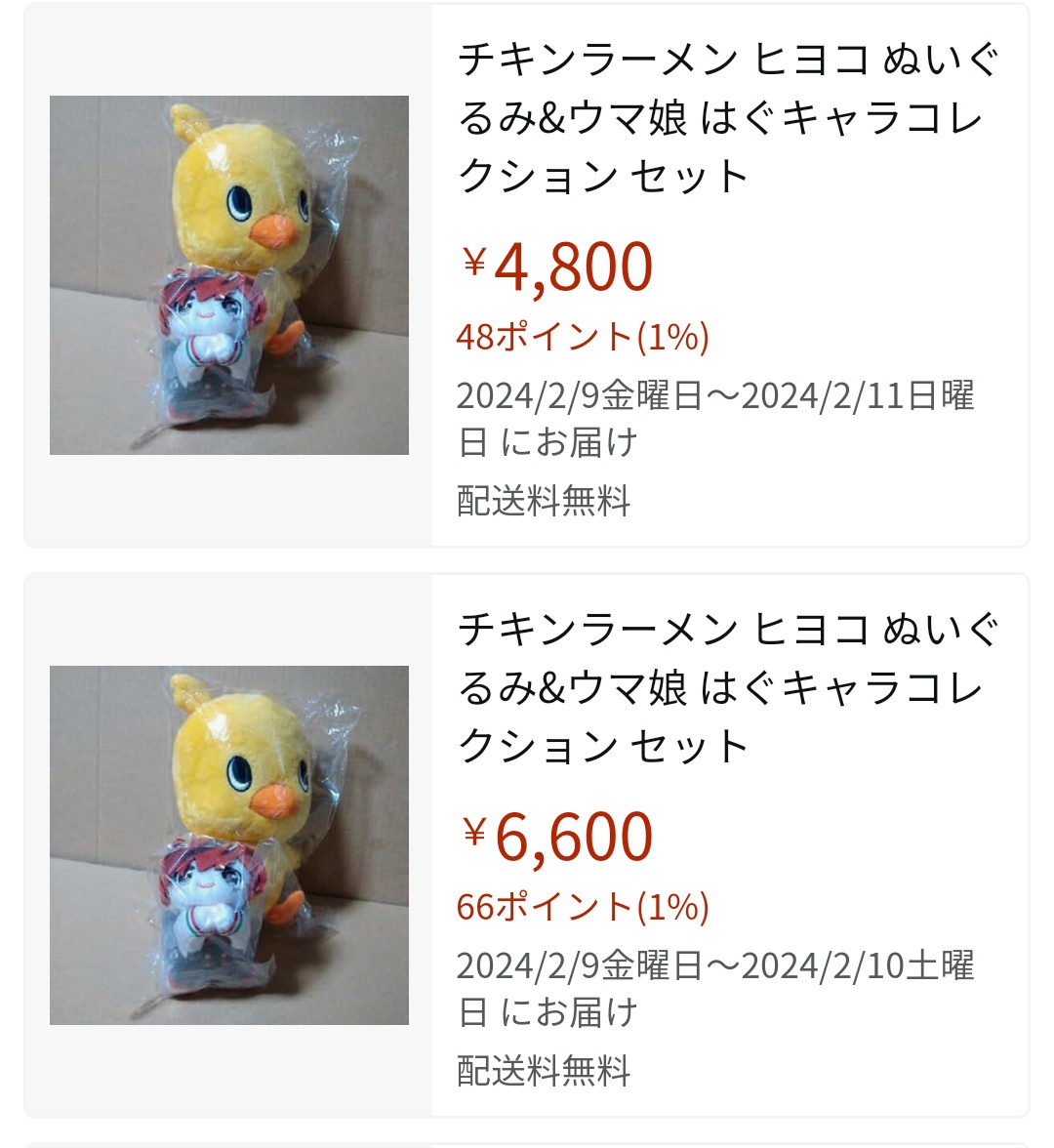Tap the ¥ symbol beside 6,600

point(474,832)
